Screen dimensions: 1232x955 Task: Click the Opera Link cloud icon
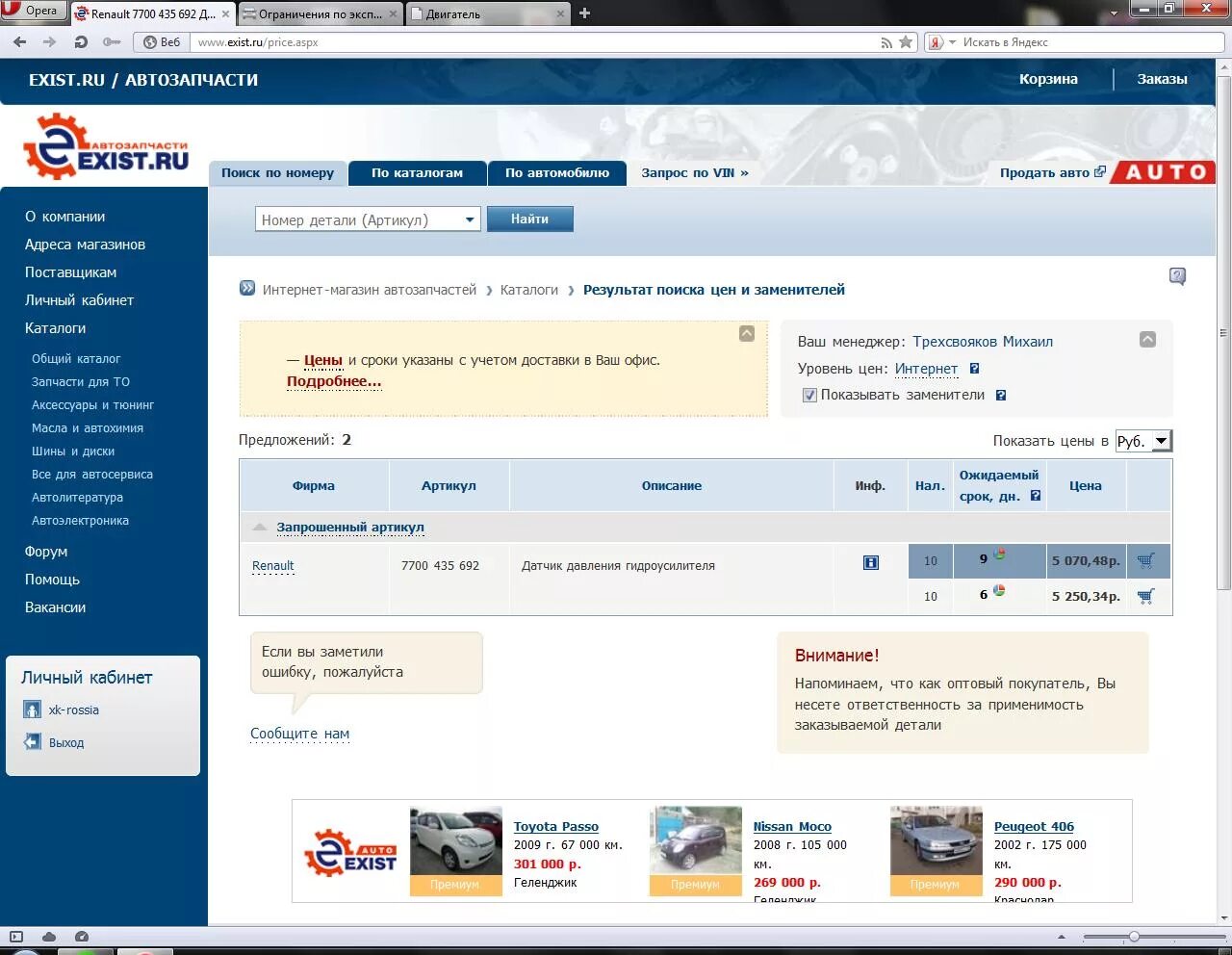coord(49,937)
